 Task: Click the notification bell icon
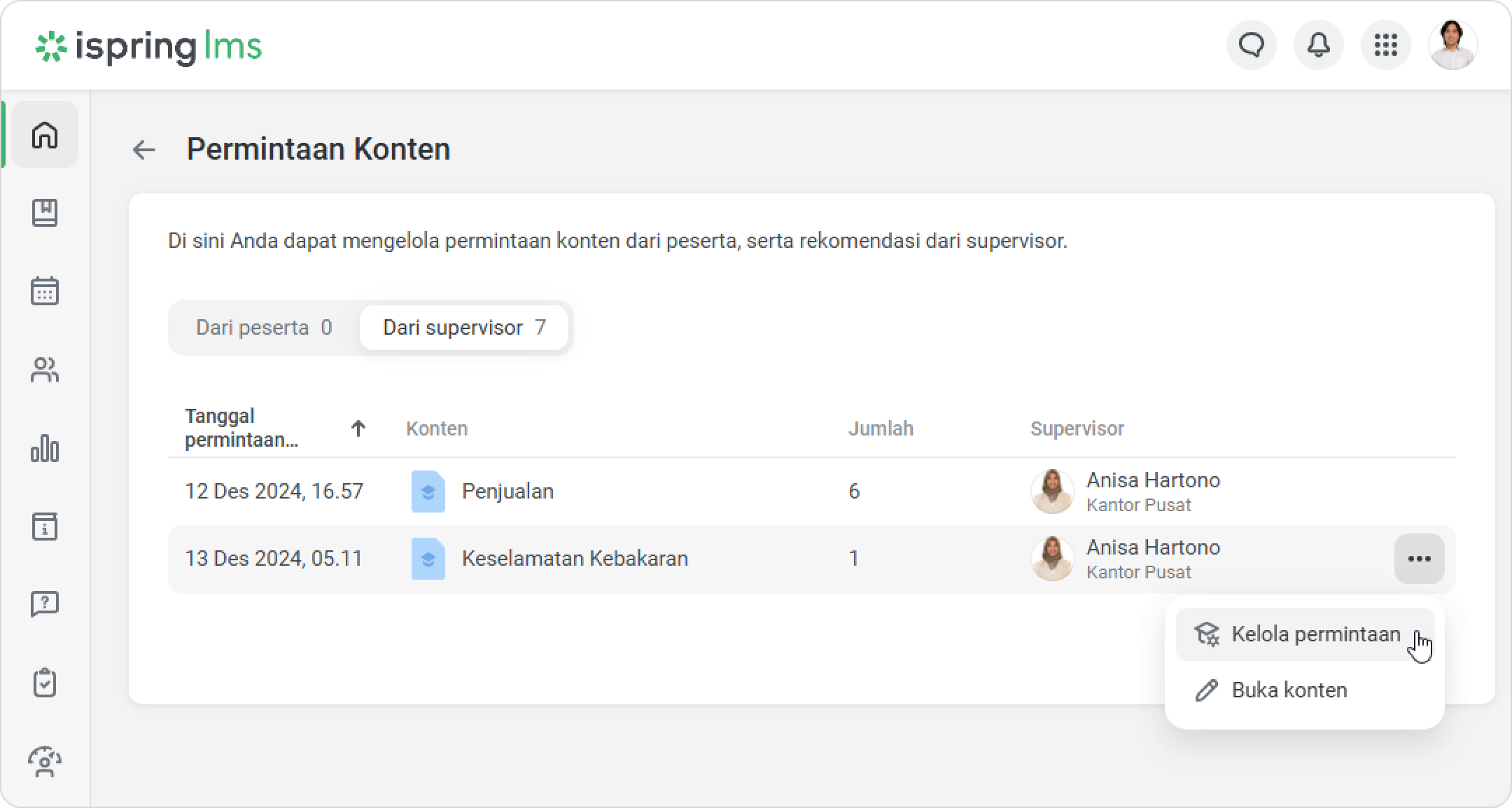[1318, 46]
